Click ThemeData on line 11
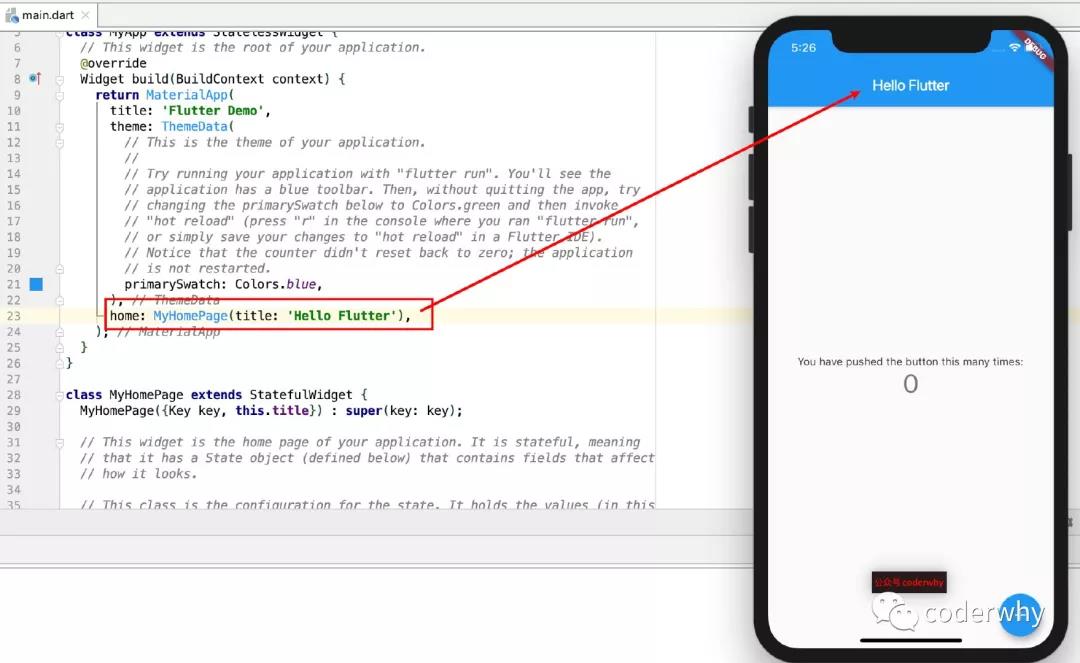1080x663 pixels. tap(194, 127)
